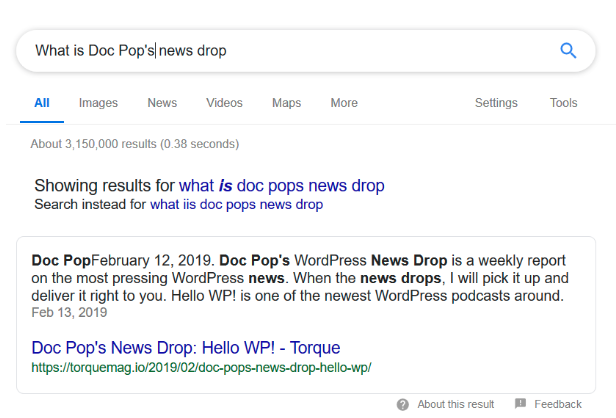This screenshot has height=418, width=616.
Task: Click the green torquemag.io URL
Action: pos(201,368)
